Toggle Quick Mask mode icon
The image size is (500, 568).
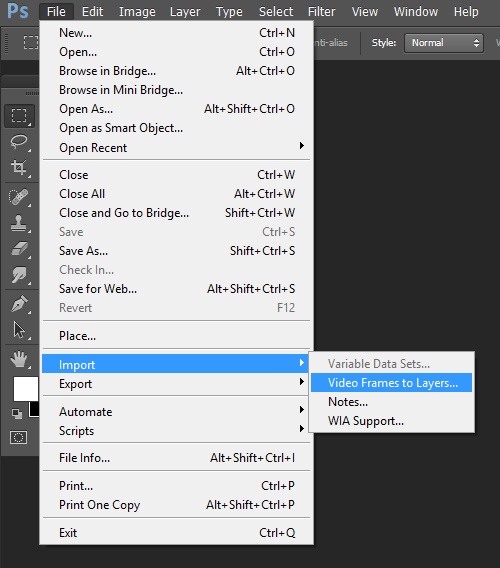click(18, 438)
